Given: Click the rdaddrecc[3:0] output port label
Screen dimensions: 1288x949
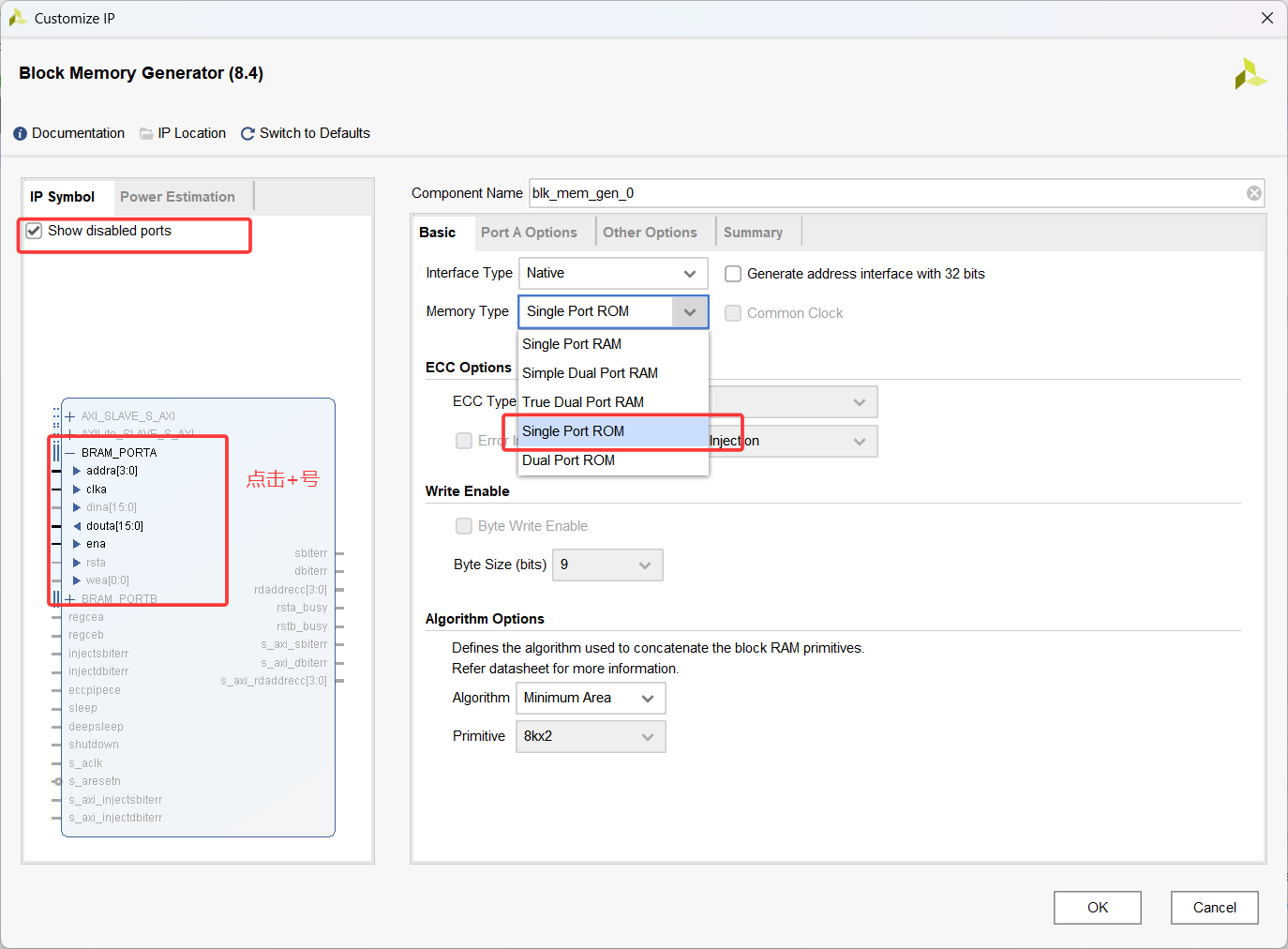Looking at the screenshot, I should click(291, 590).
